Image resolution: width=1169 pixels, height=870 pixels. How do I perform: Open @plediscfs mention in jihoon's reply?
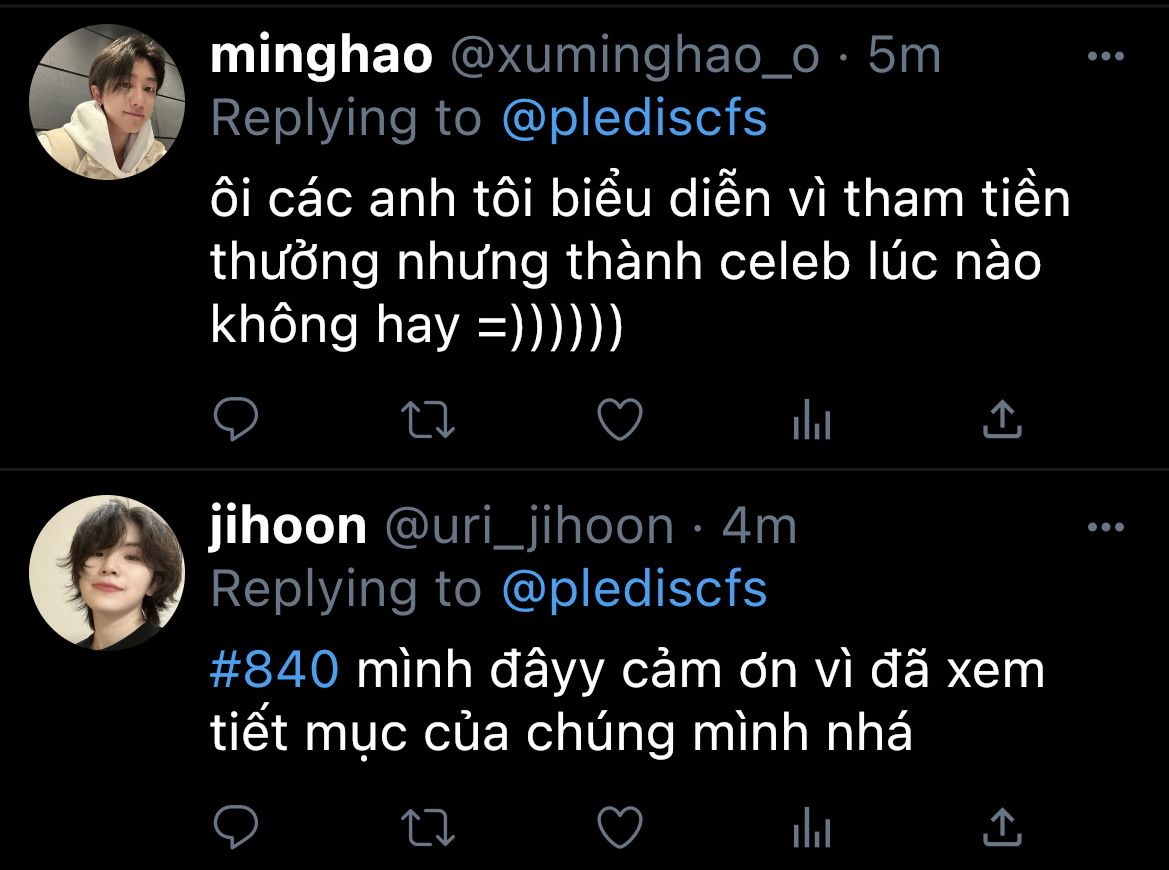[634, 589]
